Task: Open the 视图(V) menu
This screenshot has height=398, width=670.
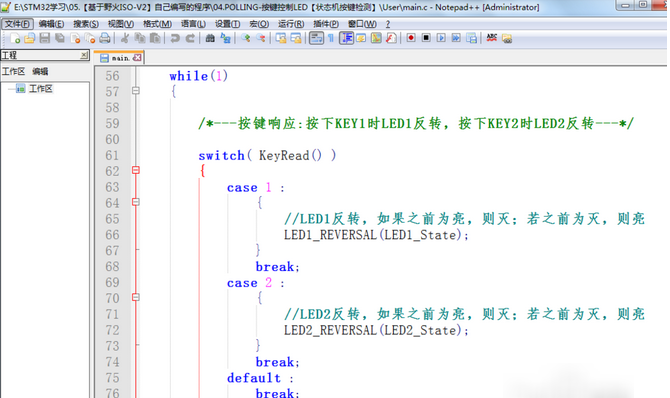Action: coord(120,24)
